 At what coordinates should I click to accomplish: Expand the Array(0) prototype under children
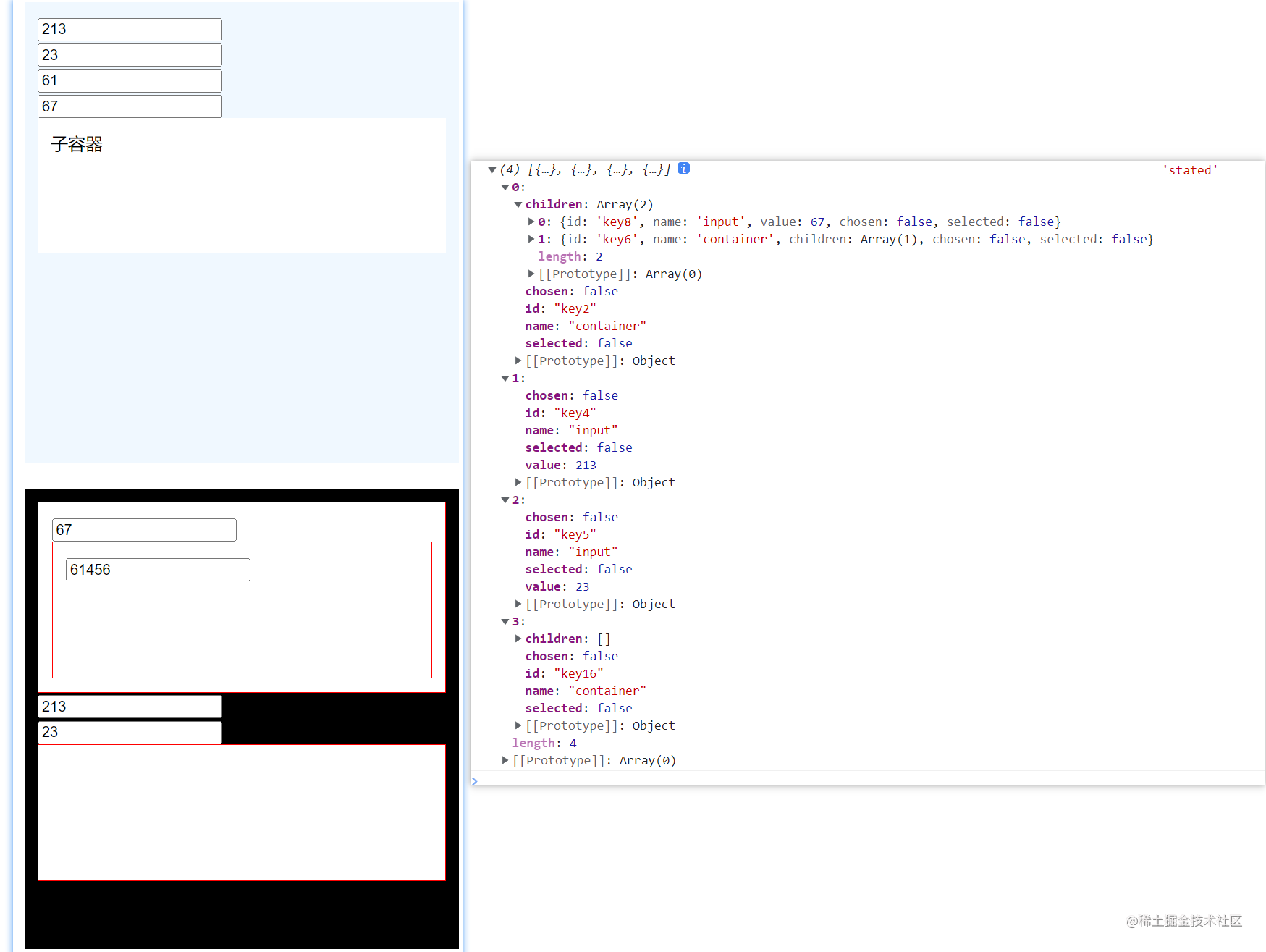coord(531,274)
